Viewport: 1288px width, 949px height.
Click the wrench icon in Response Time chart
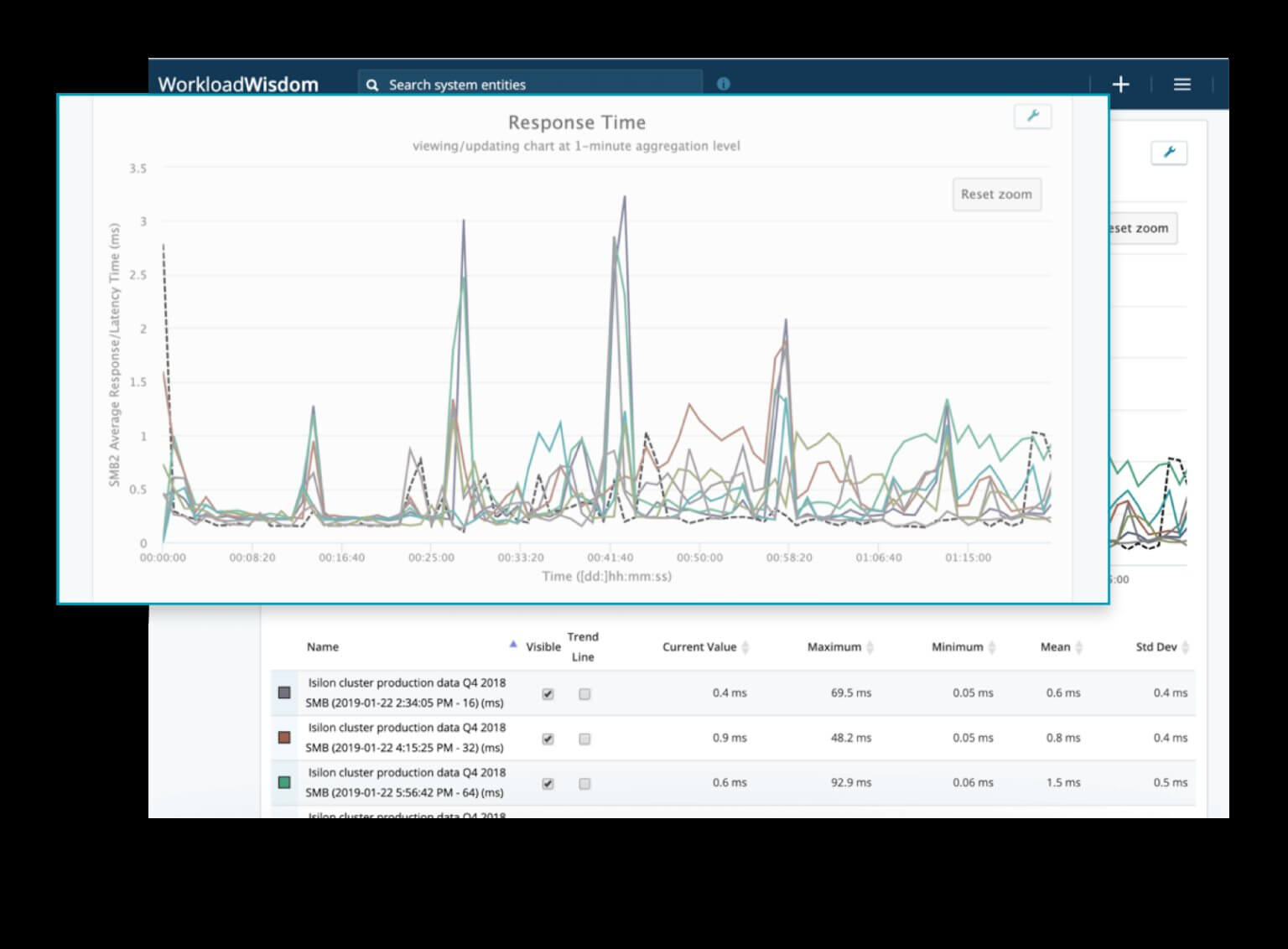[1032, 116]
